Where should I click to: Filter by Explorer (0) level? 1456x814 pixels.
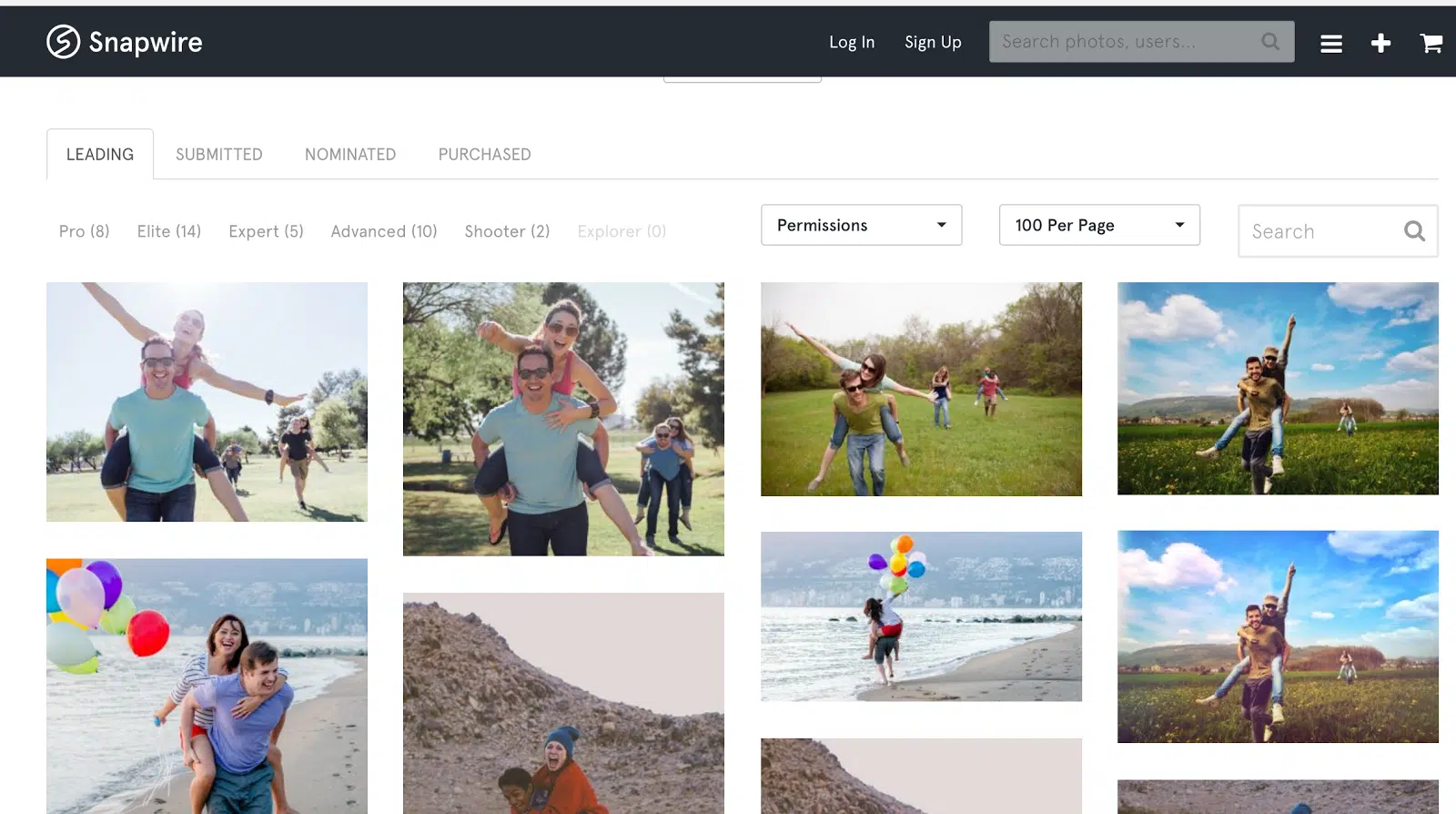622,231
